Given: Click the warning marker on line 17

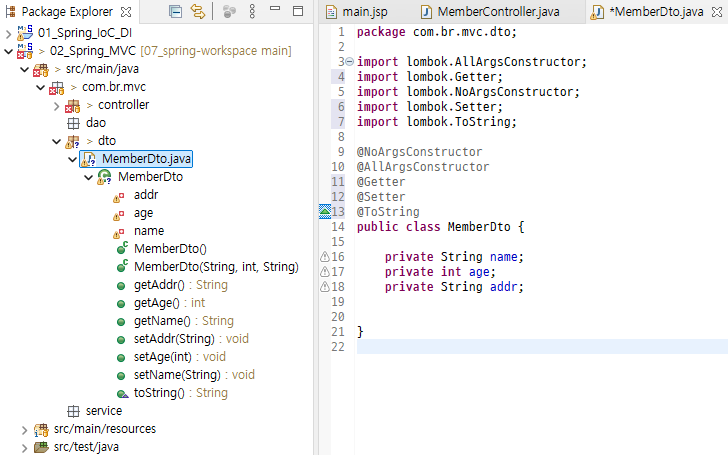Looking at the screenshot, I should tap(325, 271).
